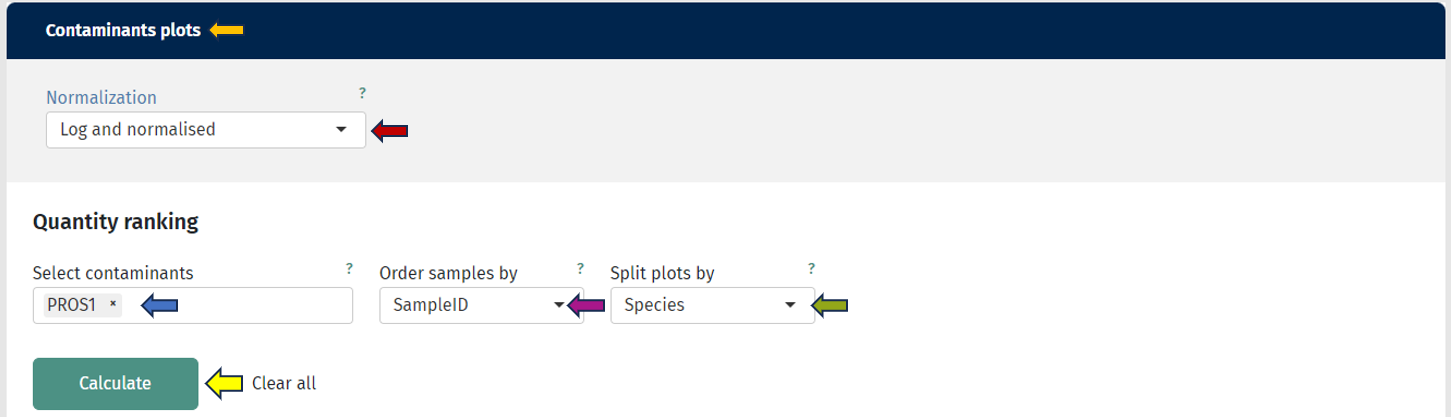
Task: Select the PROS1 tag chip
Action: [x=72, y=305]
